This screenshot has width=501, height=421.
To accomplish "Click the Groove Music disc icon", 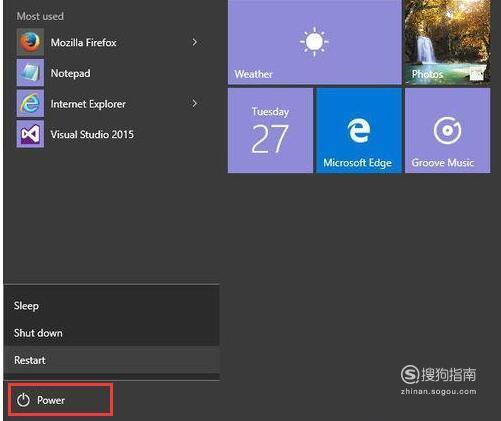I will click(x=447, y=130).
